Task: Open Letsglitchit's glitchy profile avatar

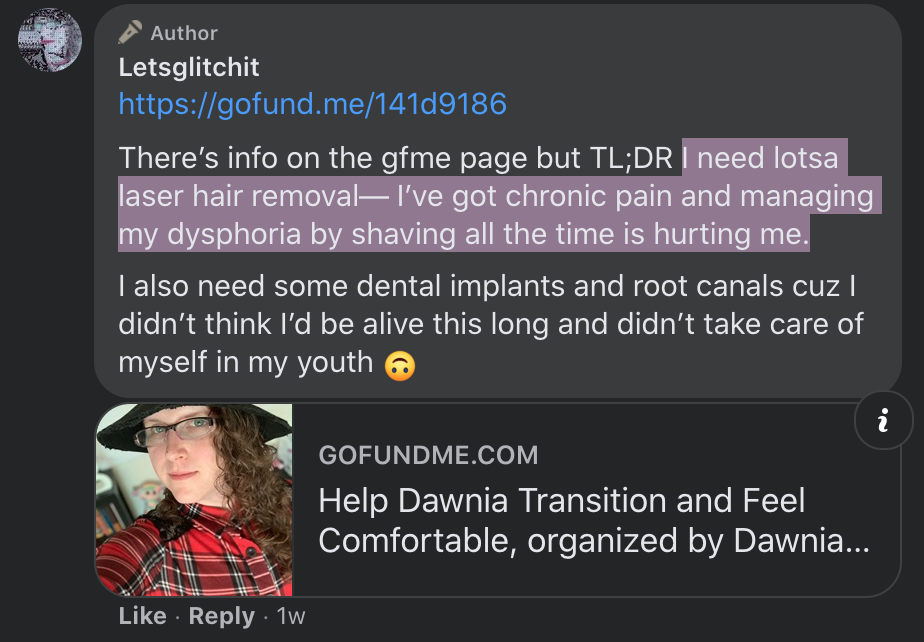Action: click(x=50, y=40)
